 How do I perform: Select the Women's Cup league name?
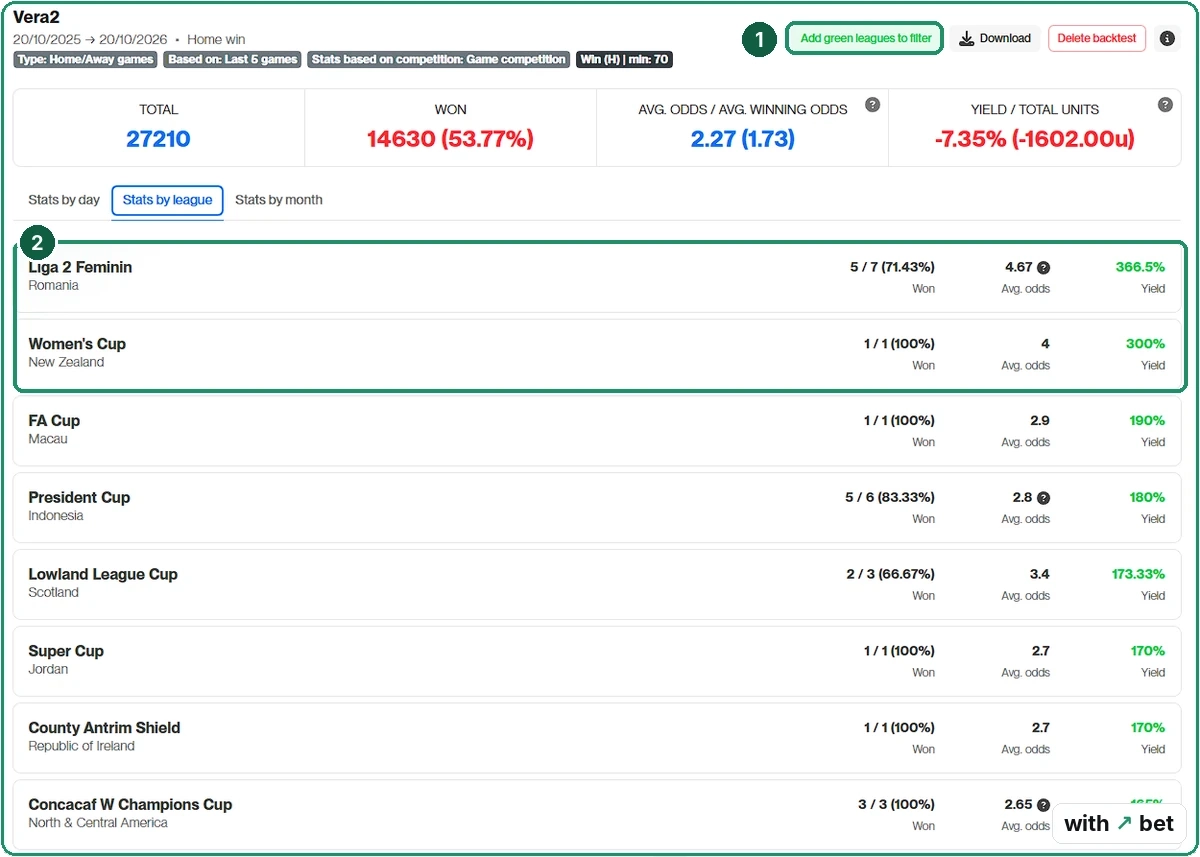[x=77, y=344]
